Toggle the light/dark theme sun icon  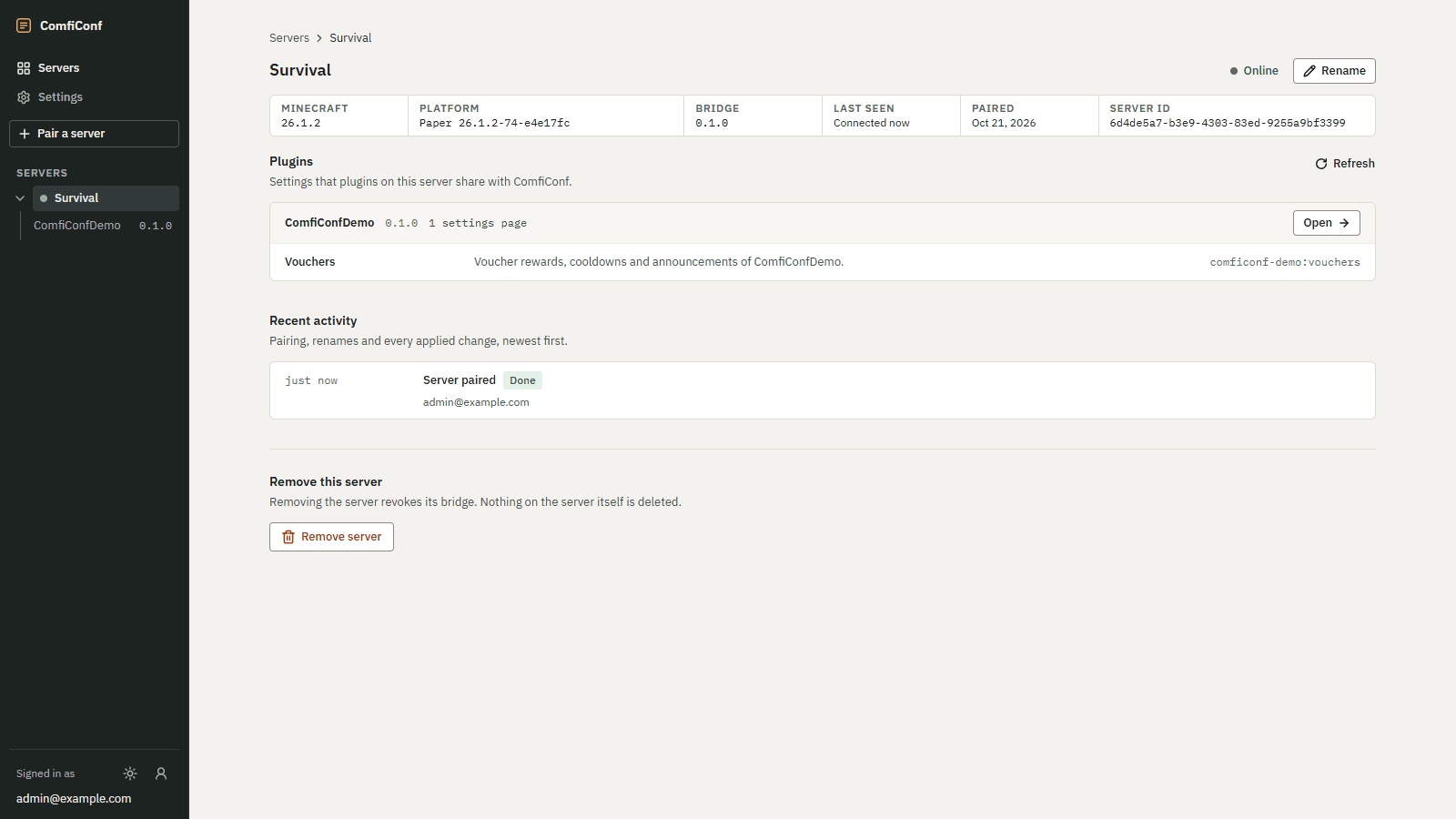[x=130, y=773]
